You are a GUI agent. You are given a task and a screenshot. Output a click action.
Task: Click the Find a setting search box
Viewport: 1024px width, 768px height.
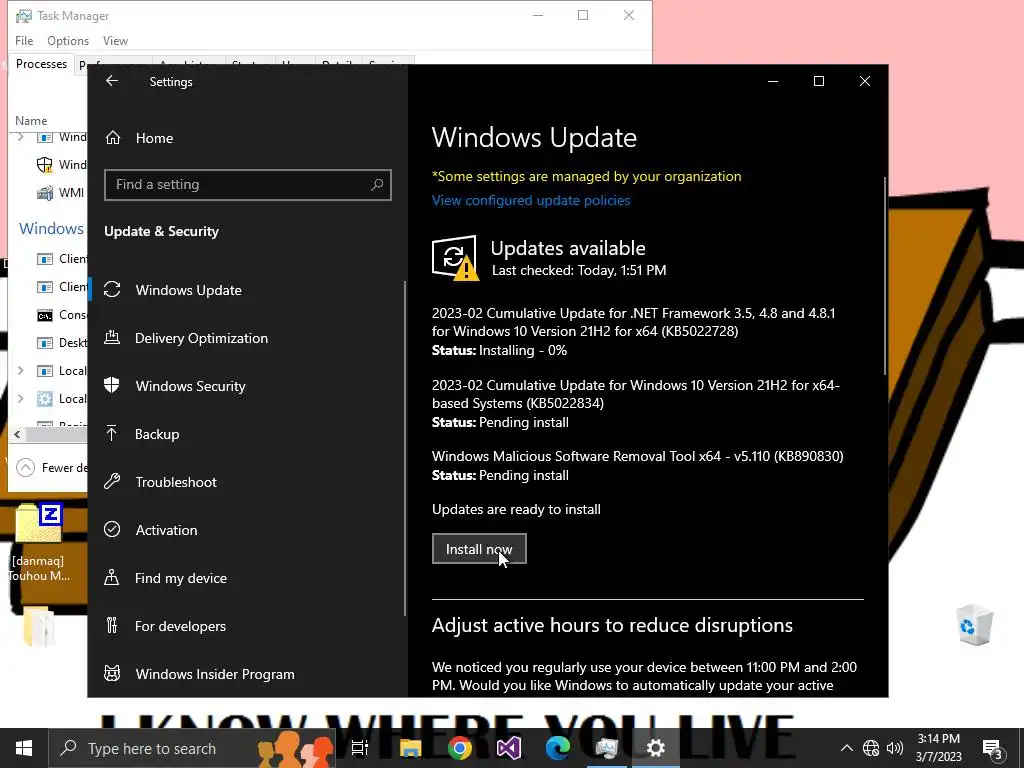point(248,185)
